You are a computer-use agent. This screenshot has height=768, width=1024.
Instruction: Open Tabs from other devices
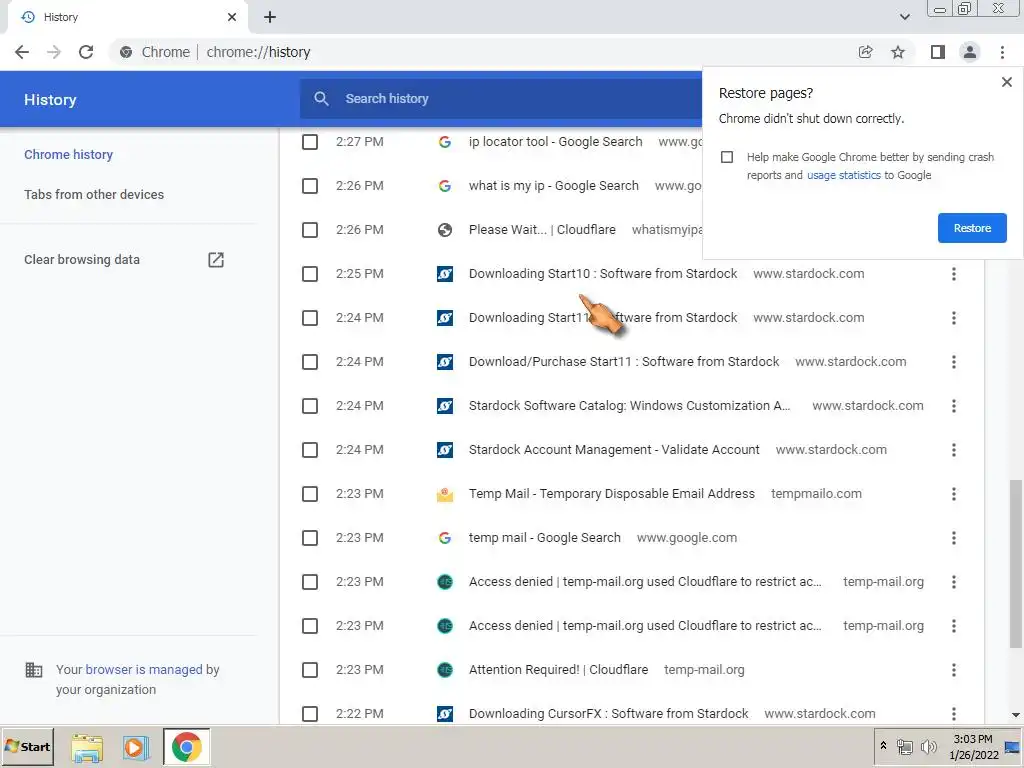94,195
